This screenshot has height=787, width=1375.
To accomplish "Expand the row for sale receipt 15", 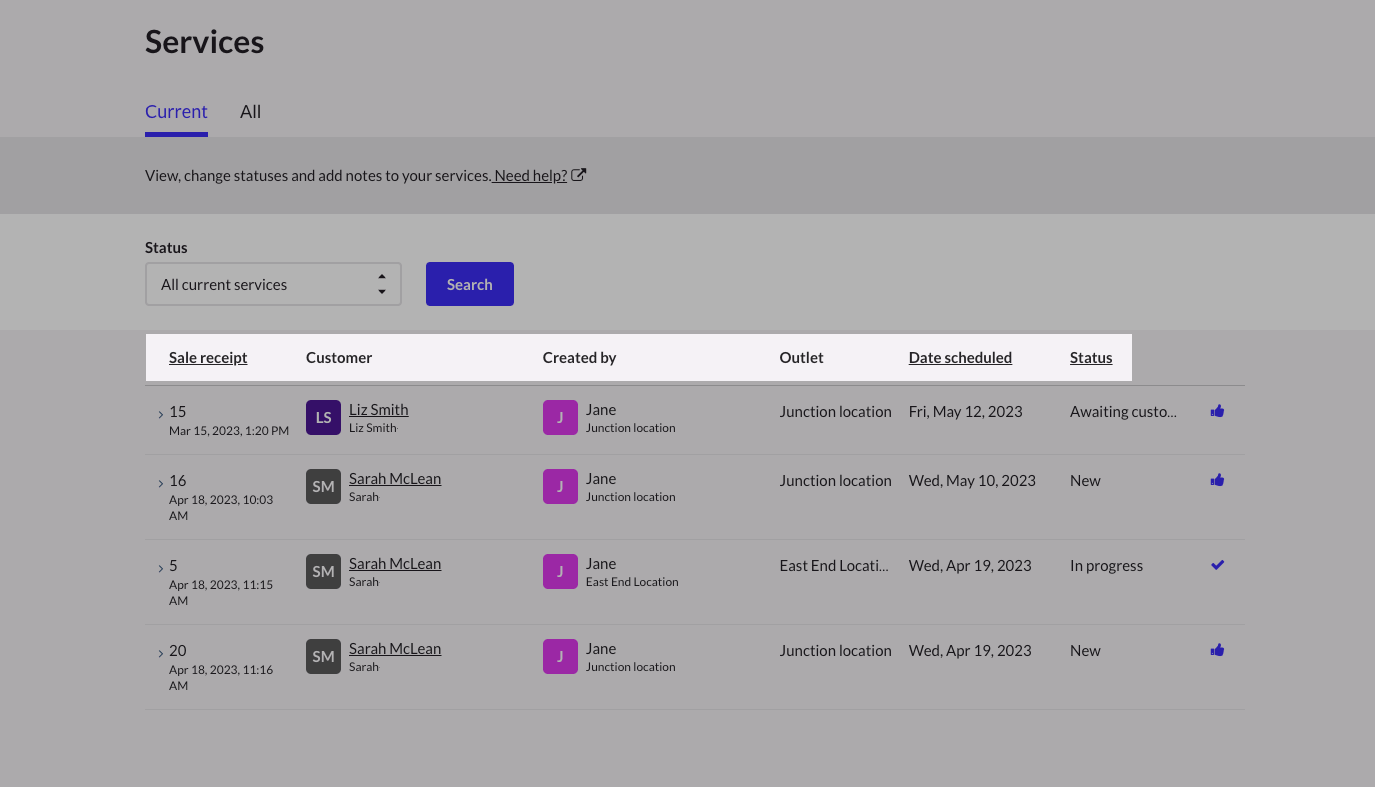I will [x=160, y=414].
